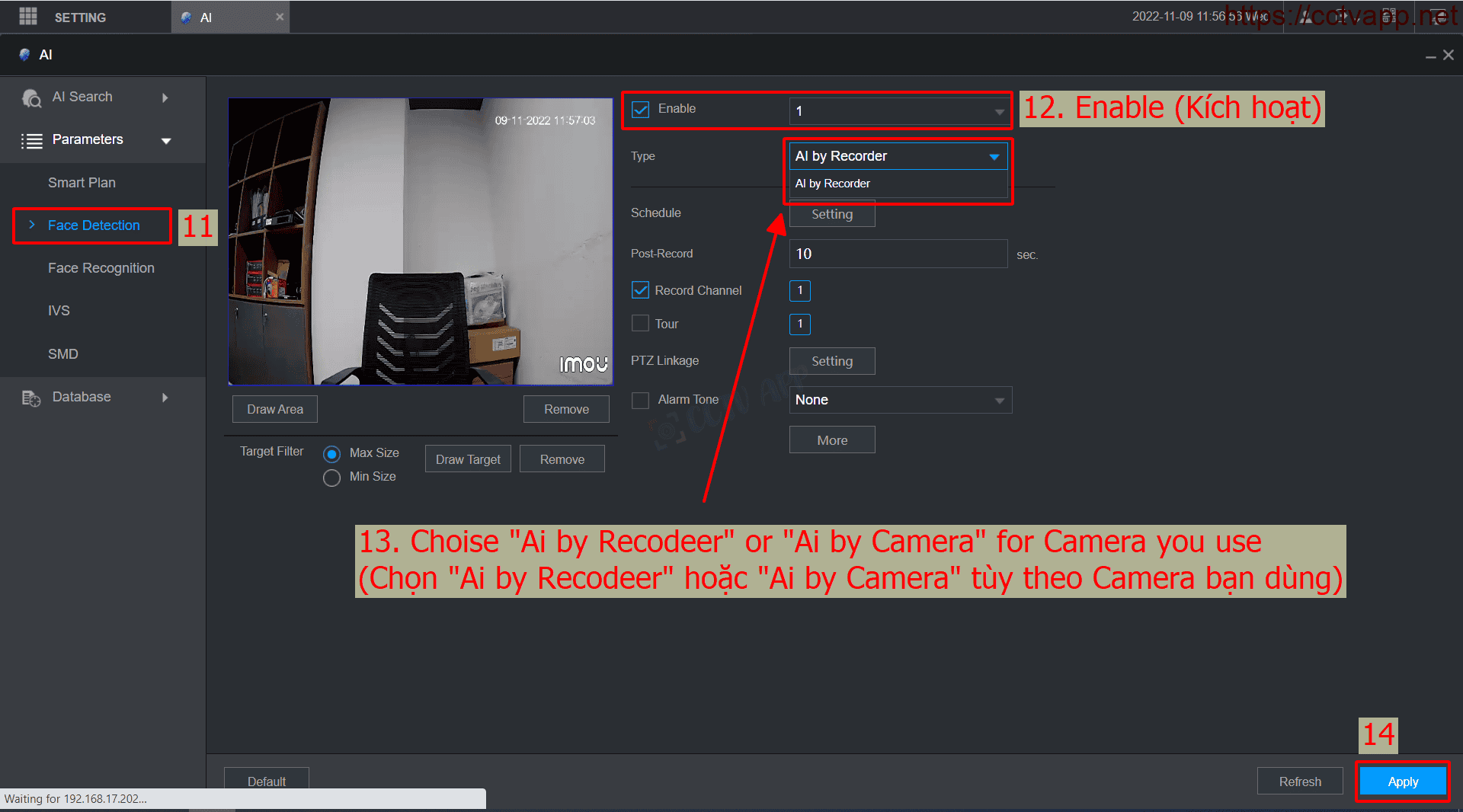Open Face Recognition in the sidebar

point(101,268)
